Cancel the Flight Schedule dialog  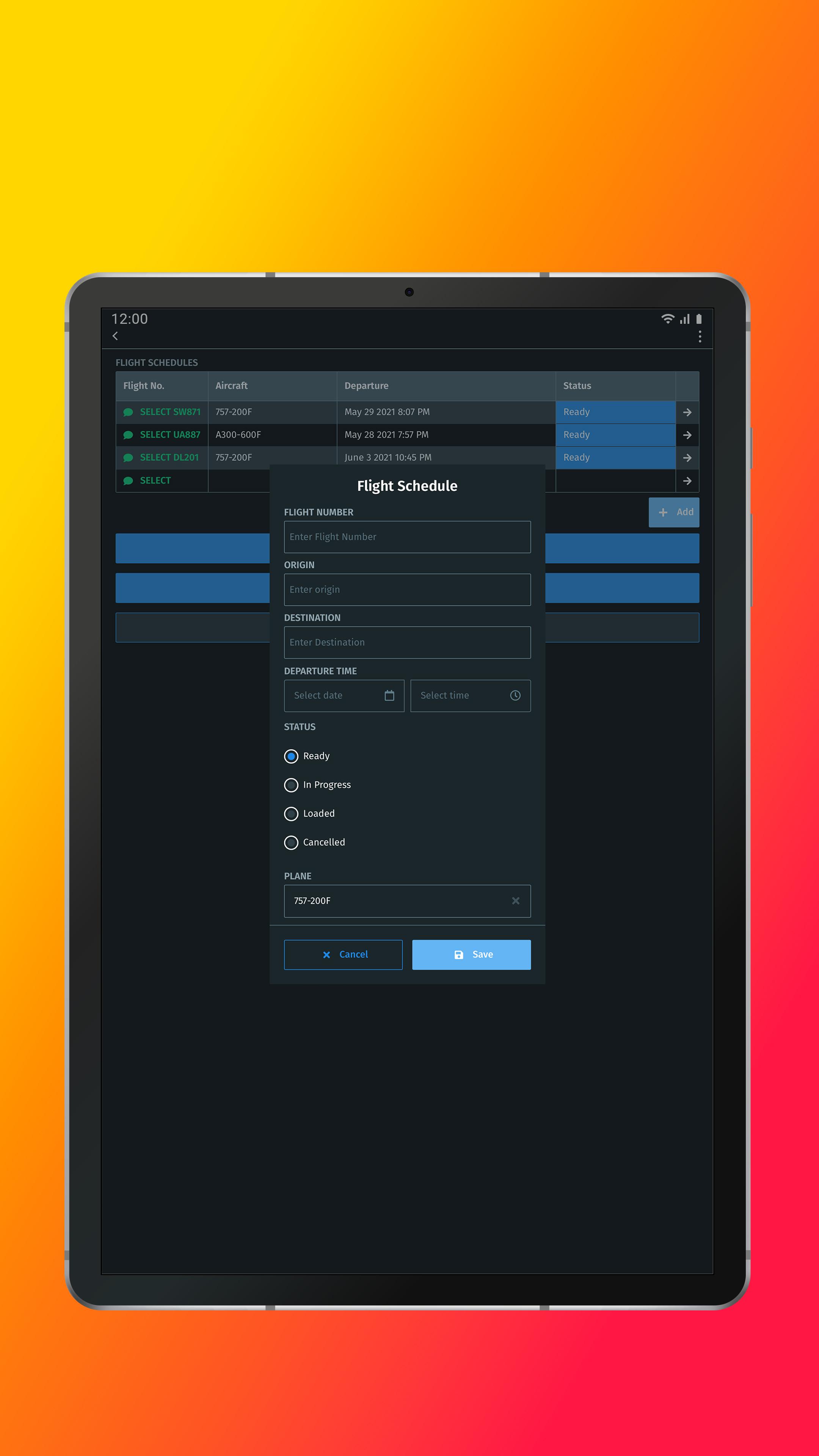(x=343, y=955)
